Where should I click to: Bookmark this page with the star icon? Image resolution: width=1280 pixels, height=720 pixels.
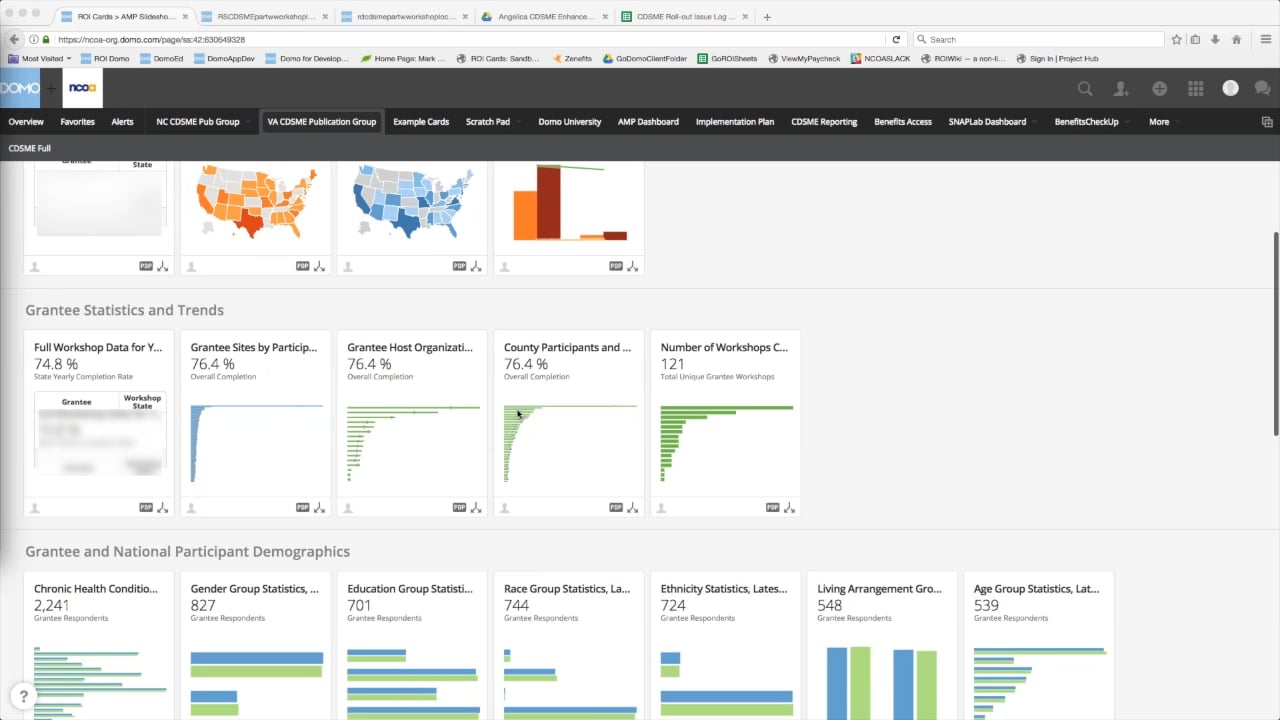[x=1177, y=40]
